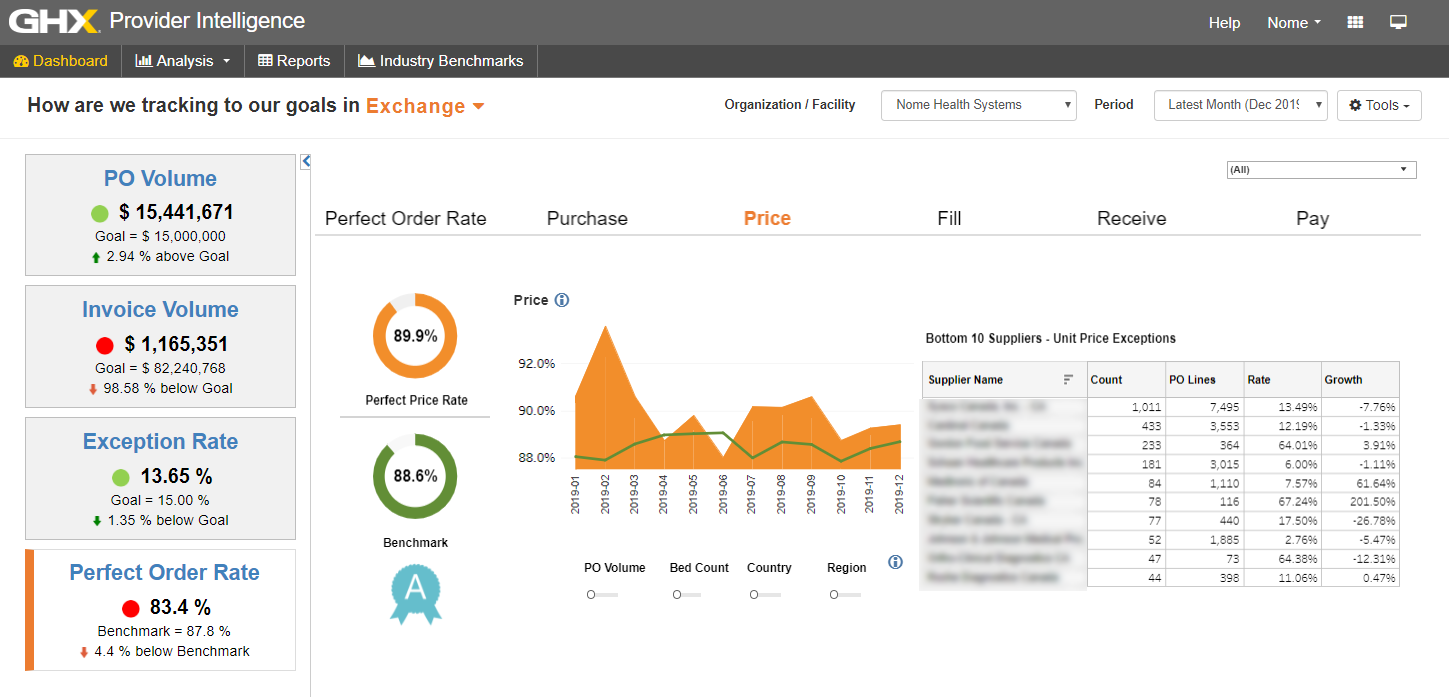Viewport: 1449px width, 697px height.
Task: Click the apps grid icon in header
Action: (1355, 22)
